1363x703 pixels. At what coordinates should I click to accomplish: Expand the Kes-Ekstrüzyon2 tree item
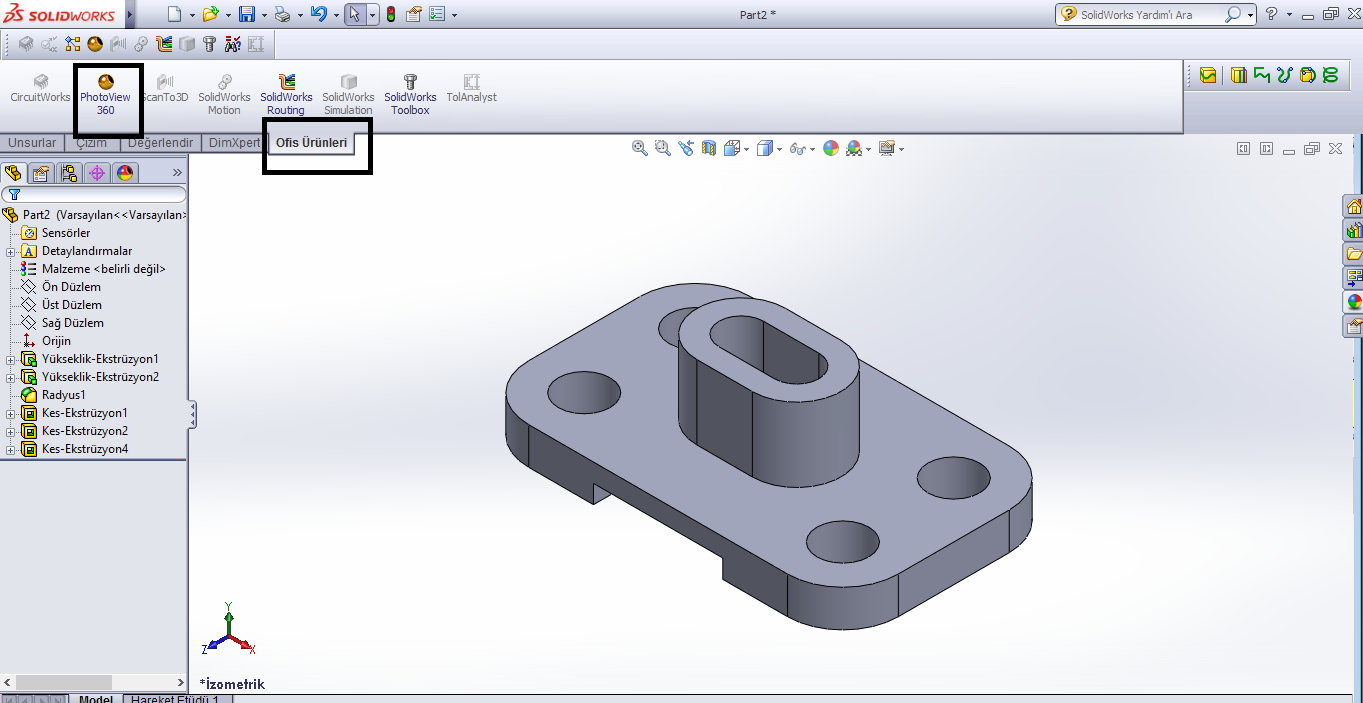tap(9, 430)
